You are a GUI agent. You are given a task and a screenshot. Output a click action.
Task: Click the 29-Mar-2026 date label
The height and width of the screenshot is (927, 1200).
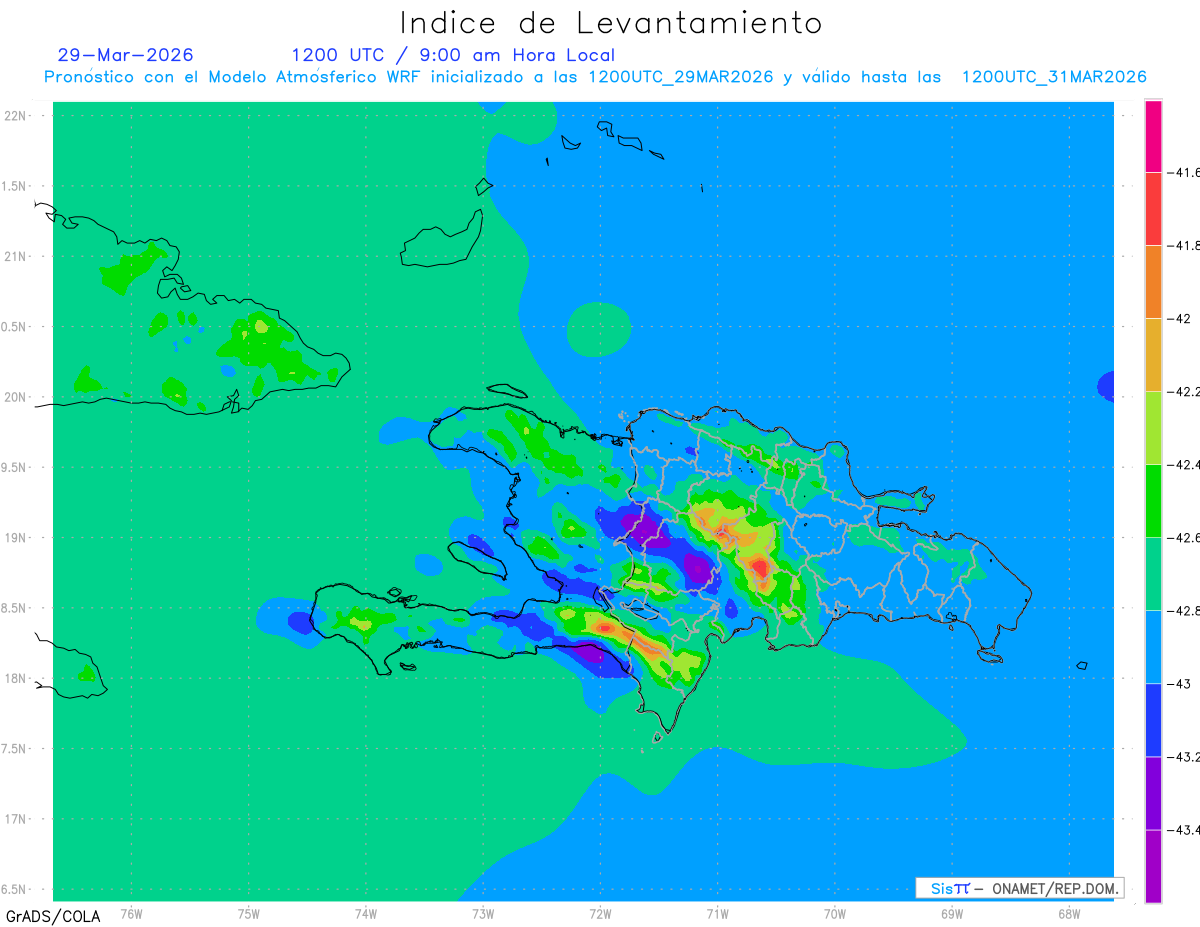(126, 55)
